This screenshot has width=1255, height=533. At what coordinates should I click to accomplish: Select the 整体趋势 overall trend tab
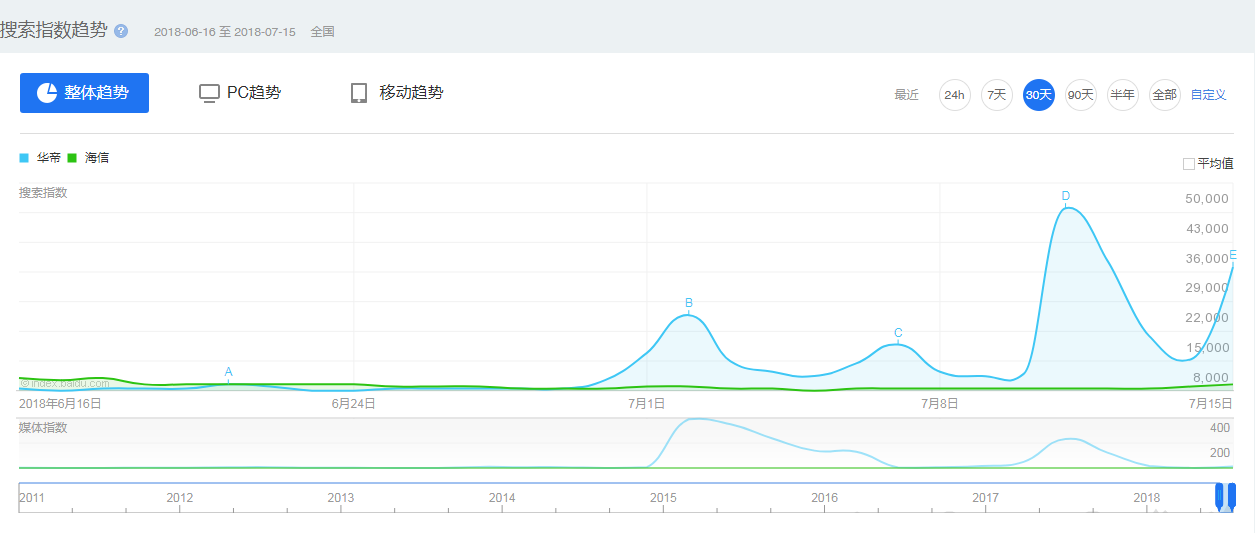(84, 93)
